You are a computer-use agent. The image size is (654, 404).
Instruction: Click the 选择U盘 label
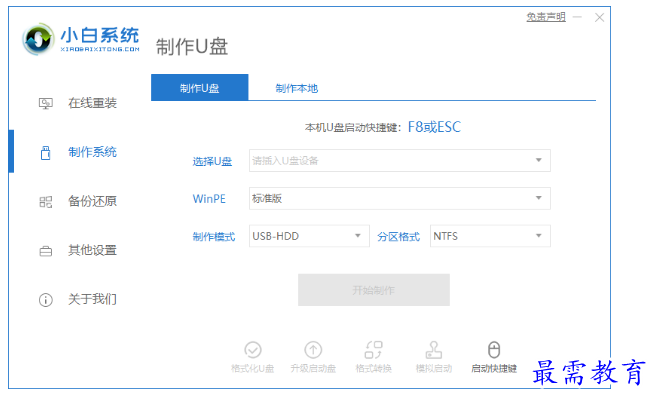click(212, 161)
